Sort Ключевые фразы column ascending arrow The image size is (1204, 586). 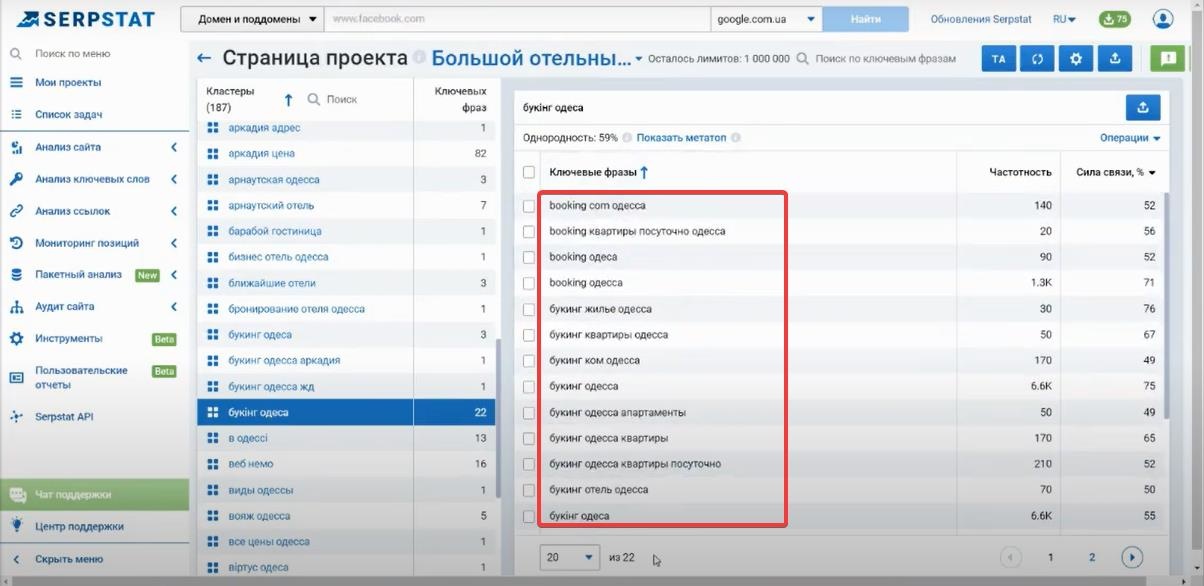click(x=644, y=172)
